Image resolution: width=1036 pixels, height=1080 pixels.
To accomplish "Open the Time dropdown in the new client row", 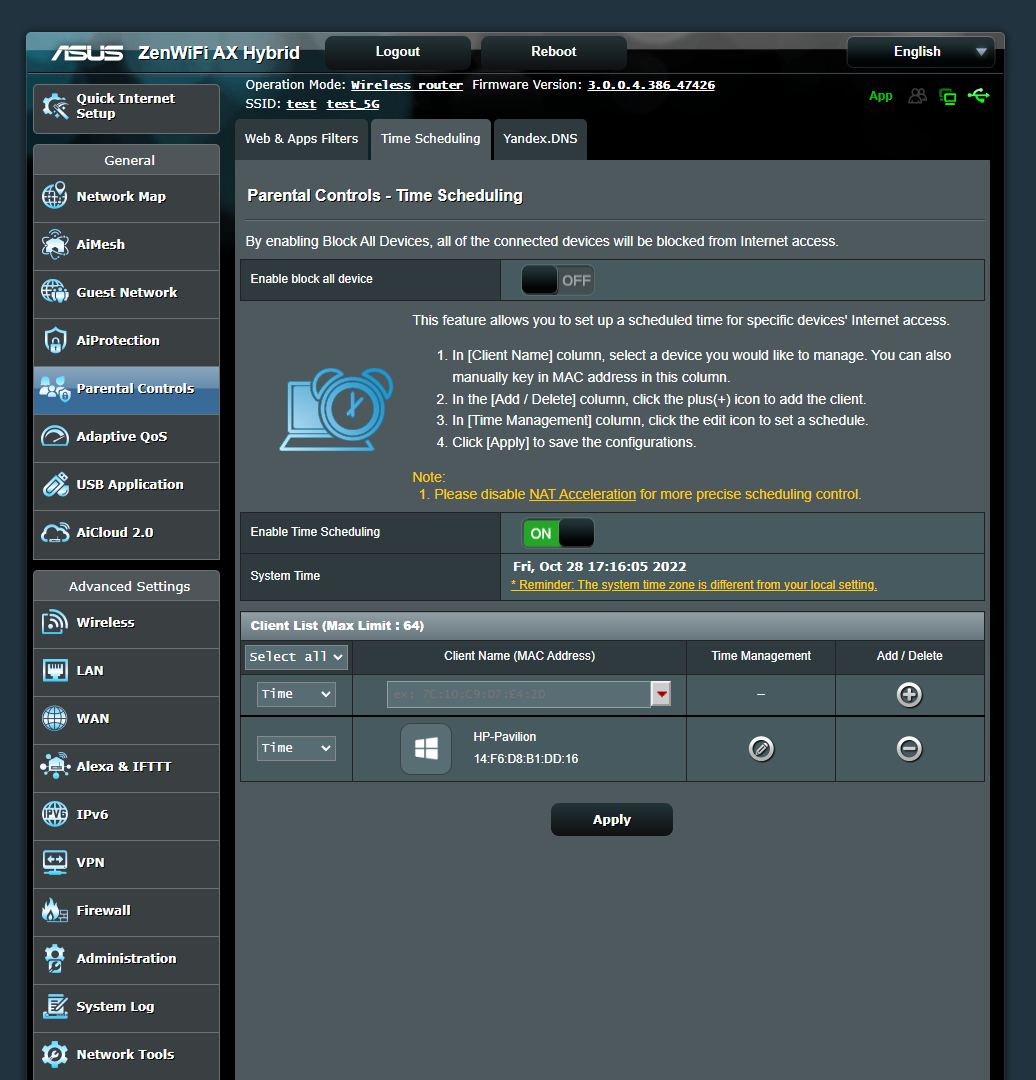I will pos(296,693).
